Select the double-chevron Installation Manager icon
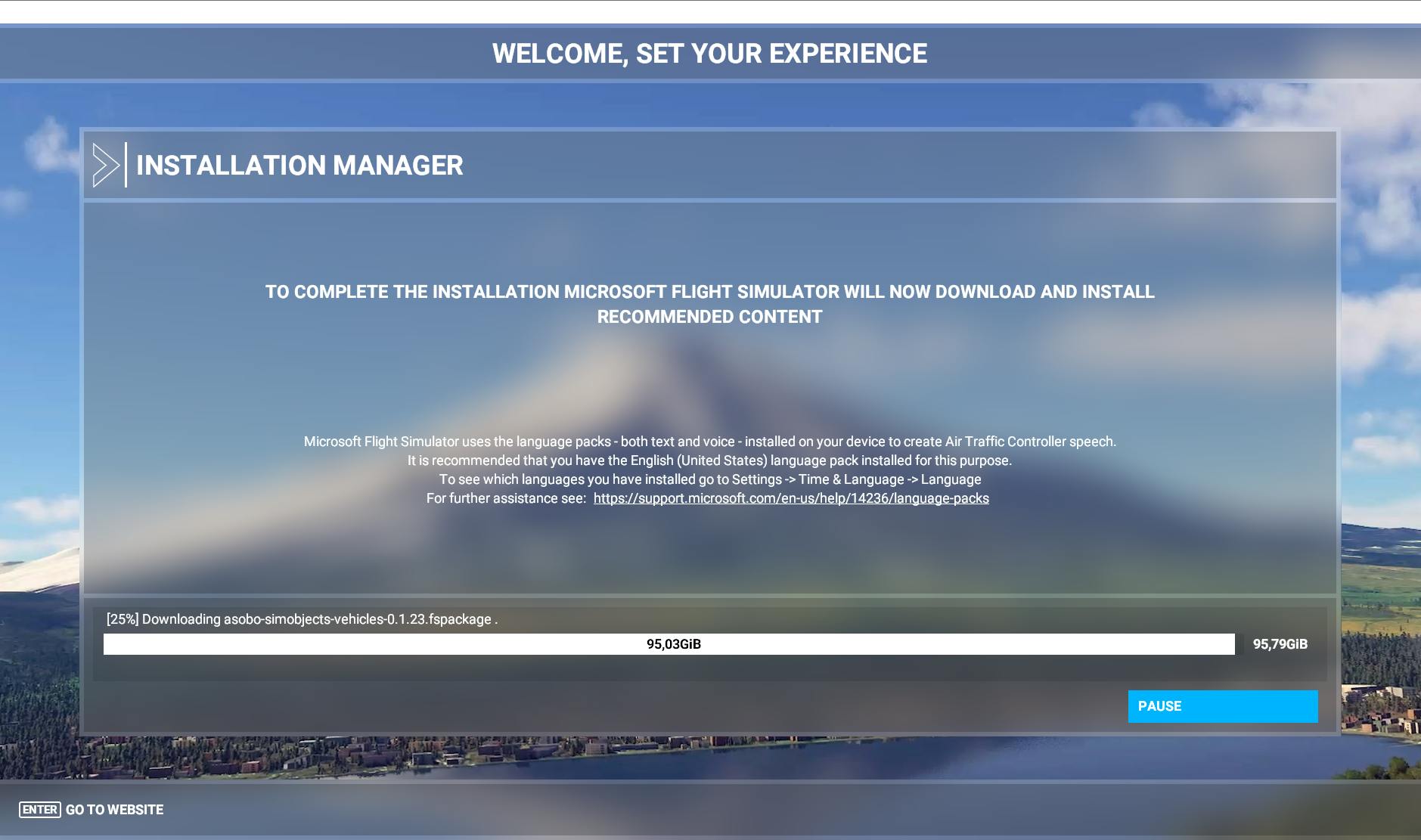1421x840 pixels. pos(107,164)
